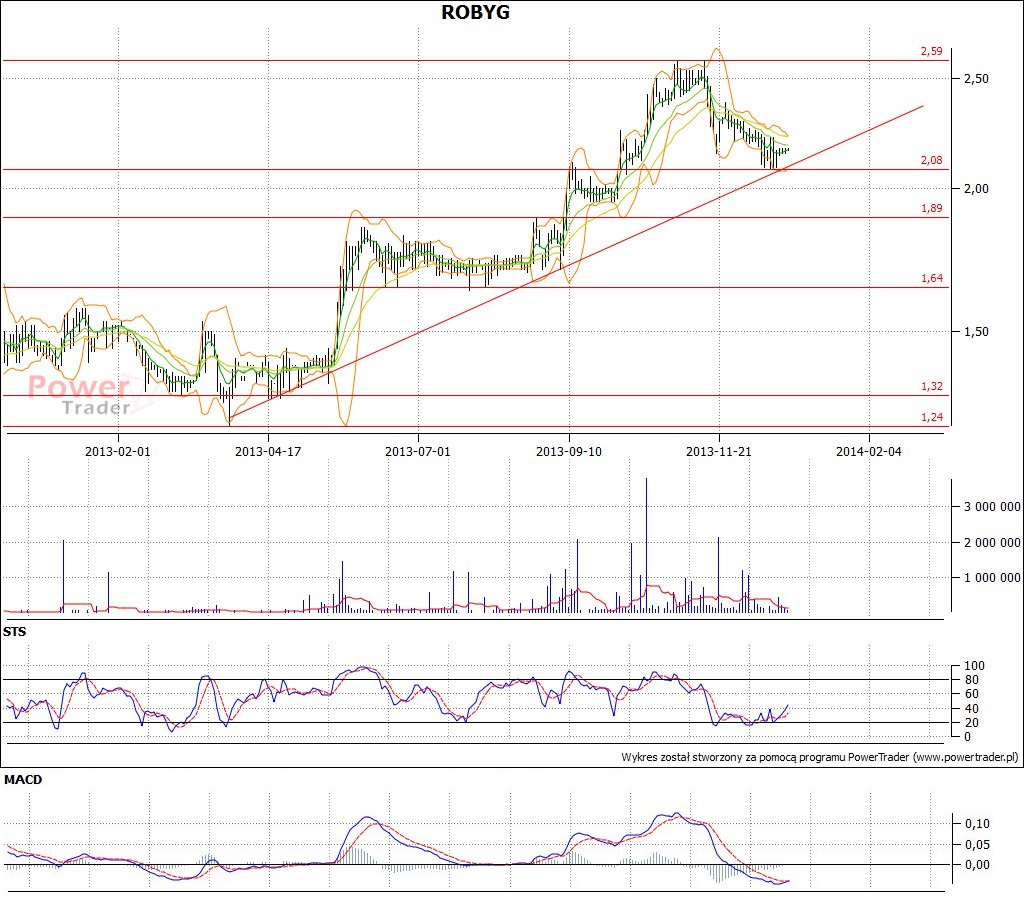Click the 2 000 000 volume axis value
Viewport: 1024px width, 904px height.
(x=992, y=543)
